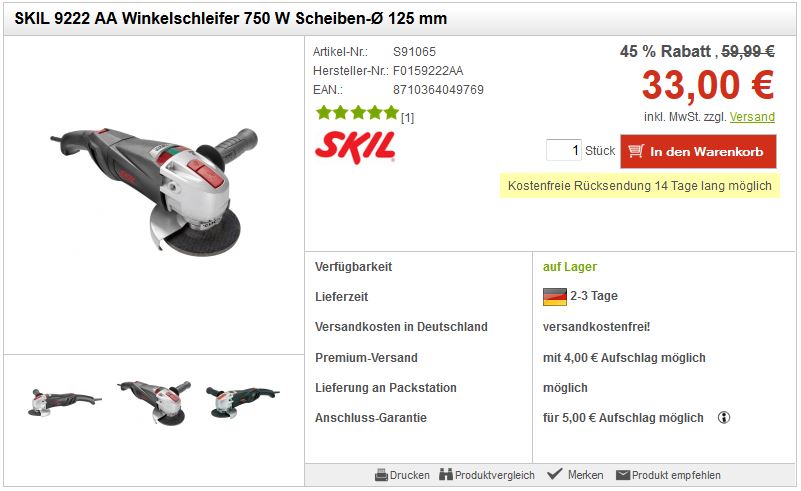Select the third green grinder thumbnail
801x491 pixels.
pos(243,401)
